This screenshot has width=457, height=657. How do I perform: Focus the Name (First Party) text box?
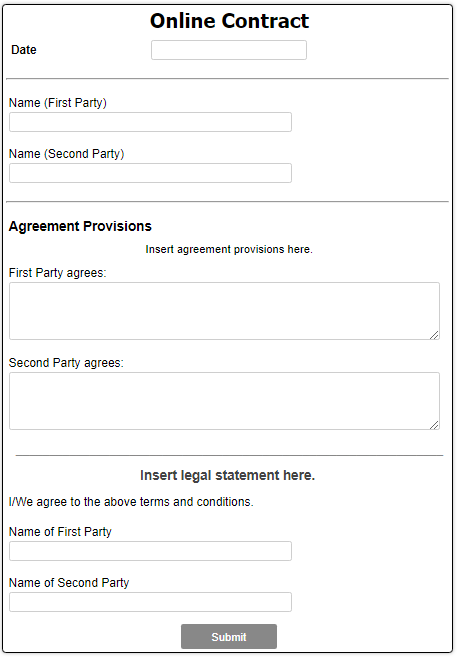(150, 122)
